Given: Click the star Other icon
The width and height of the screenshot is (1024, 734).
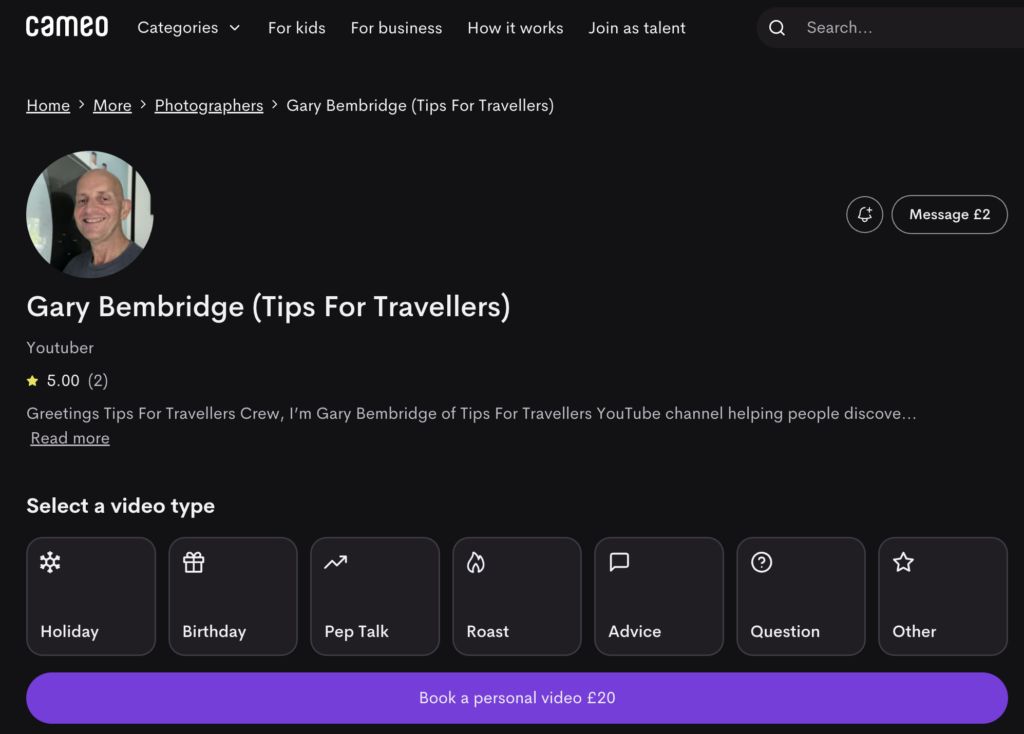Looking at the screenshot, I should pyautogui.click(x=903, y=562).
